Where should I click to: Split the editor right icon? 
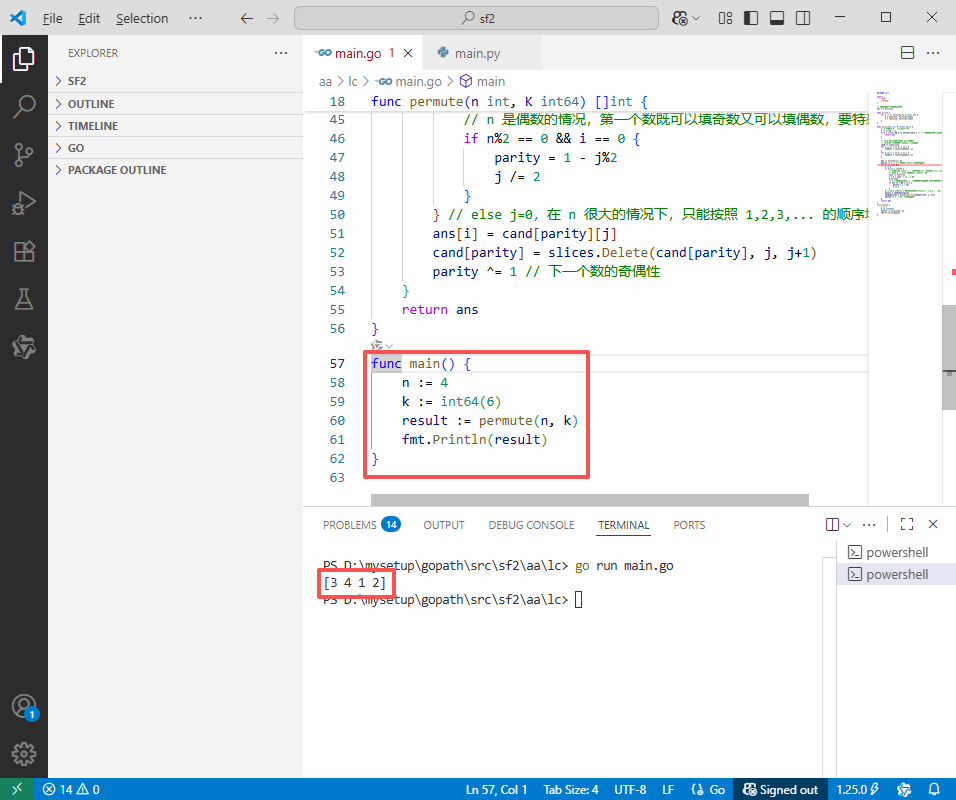(x=907, y=53)
